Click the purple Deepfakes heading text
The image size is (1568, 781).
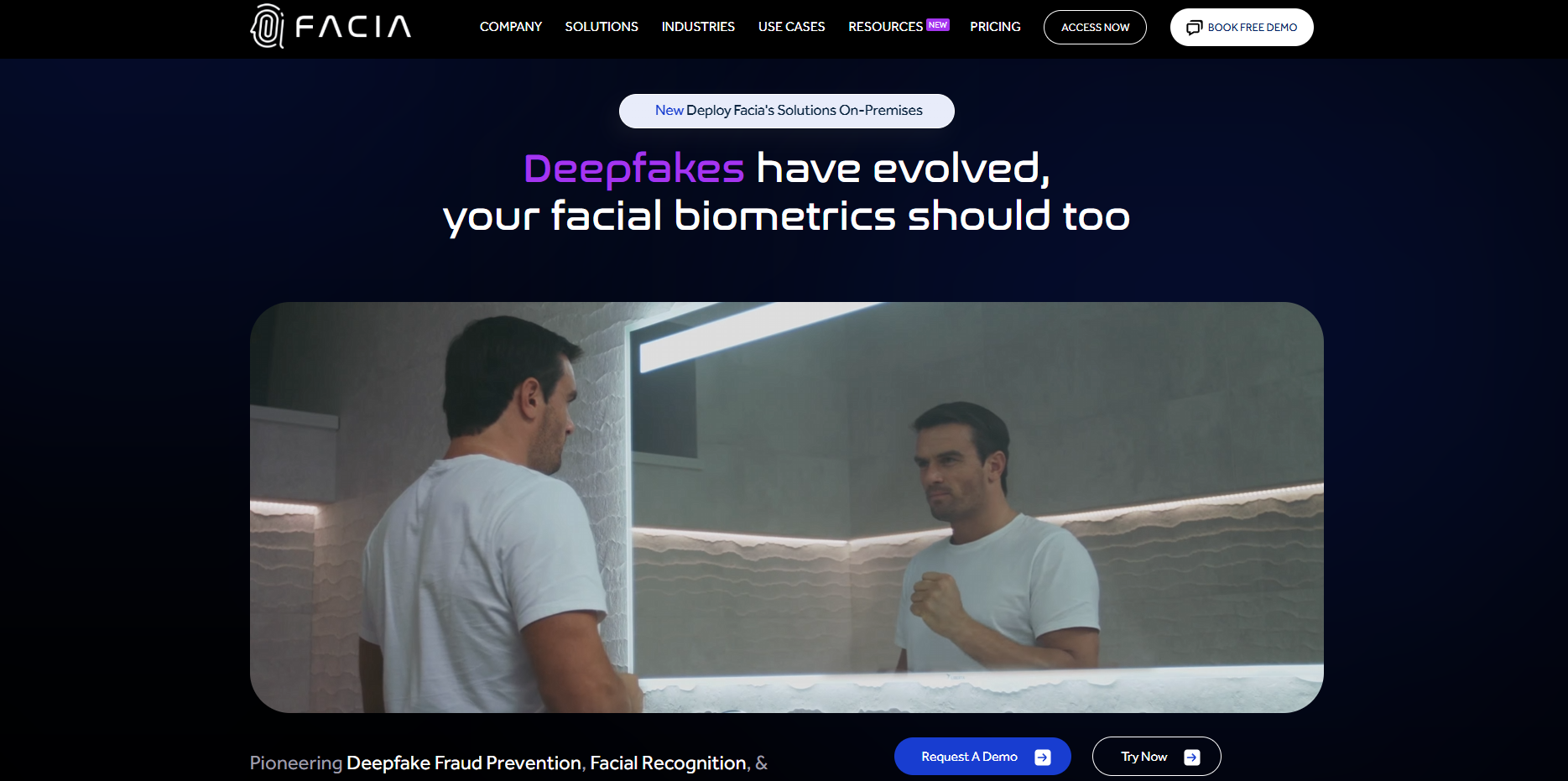click(632, 169)
